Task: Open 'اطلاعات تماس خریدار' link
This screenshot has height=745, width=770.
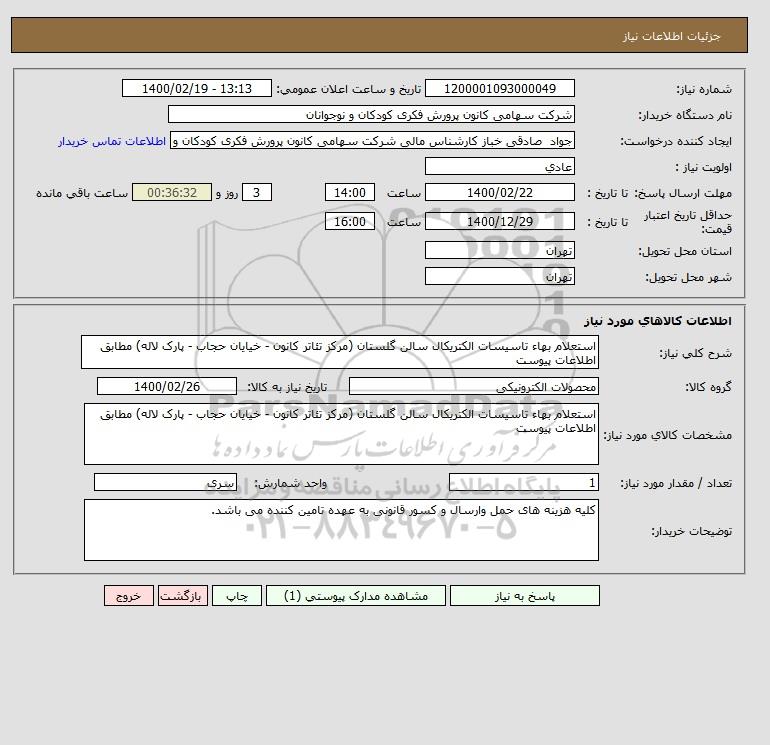Action: (112, 141)
